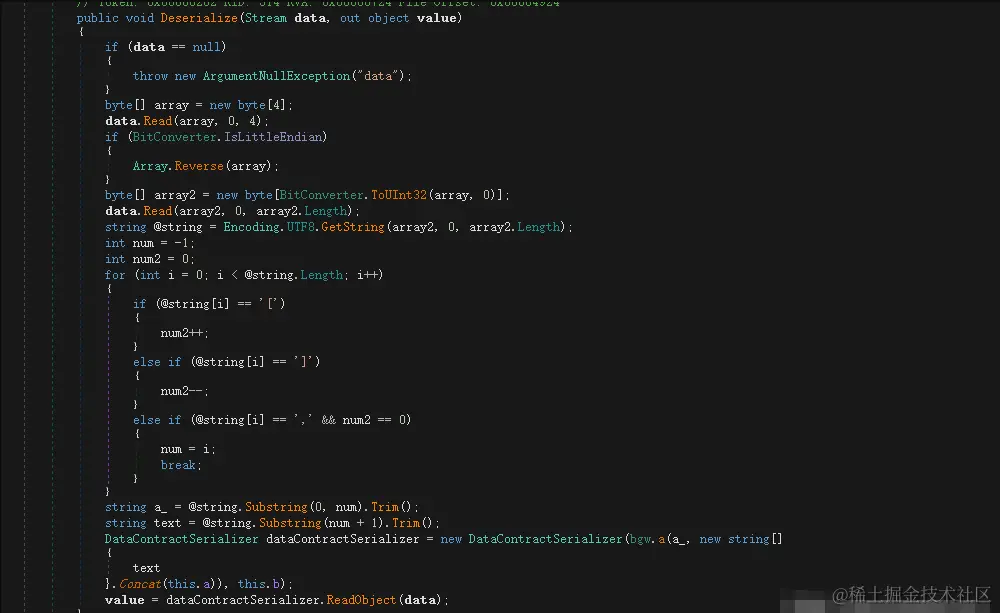Viewport: 1000px width, 613px height.
Task: Click 'value' in the final assignment
Action: tap(124, 600)
